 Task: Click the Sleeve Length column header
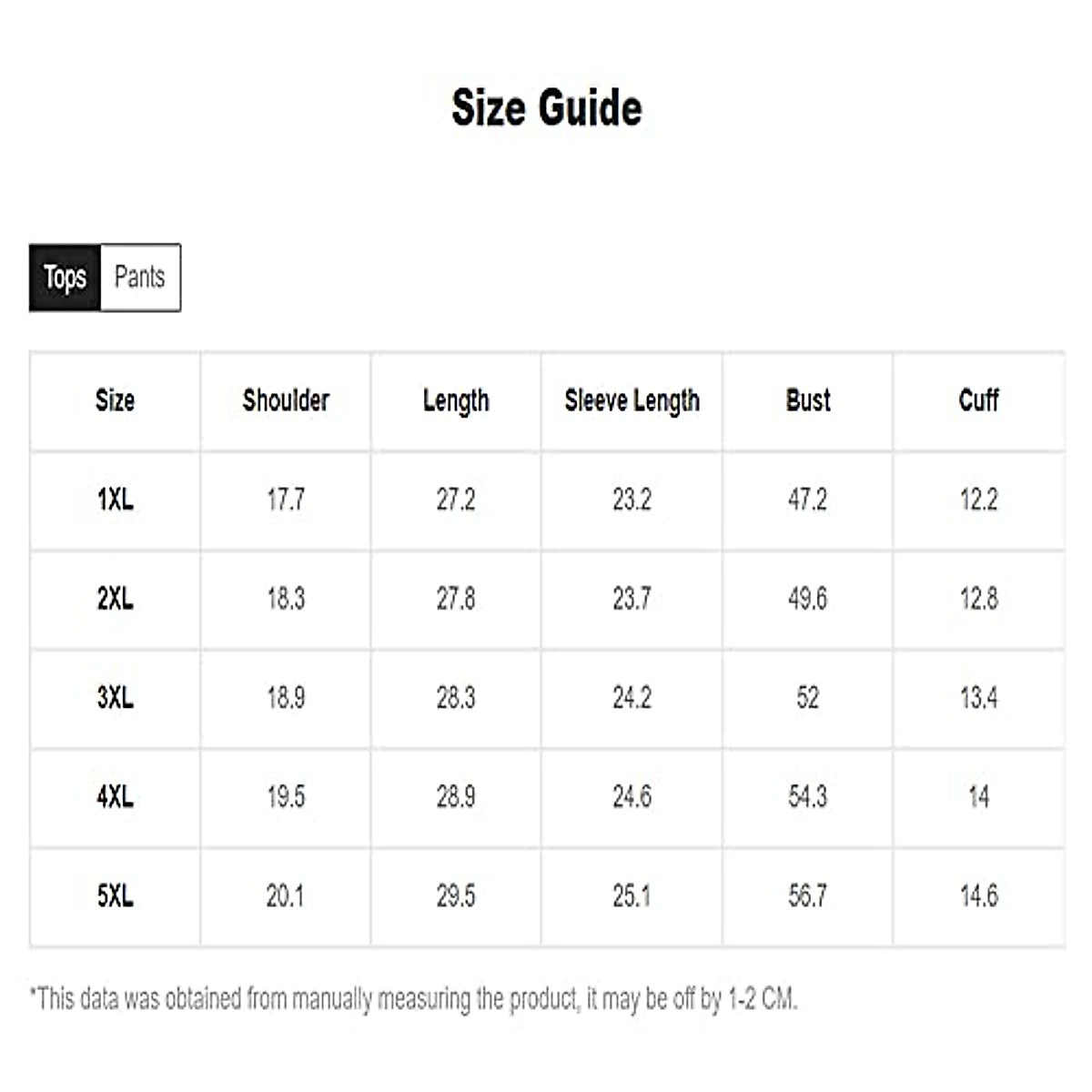[x=632, y=400]
